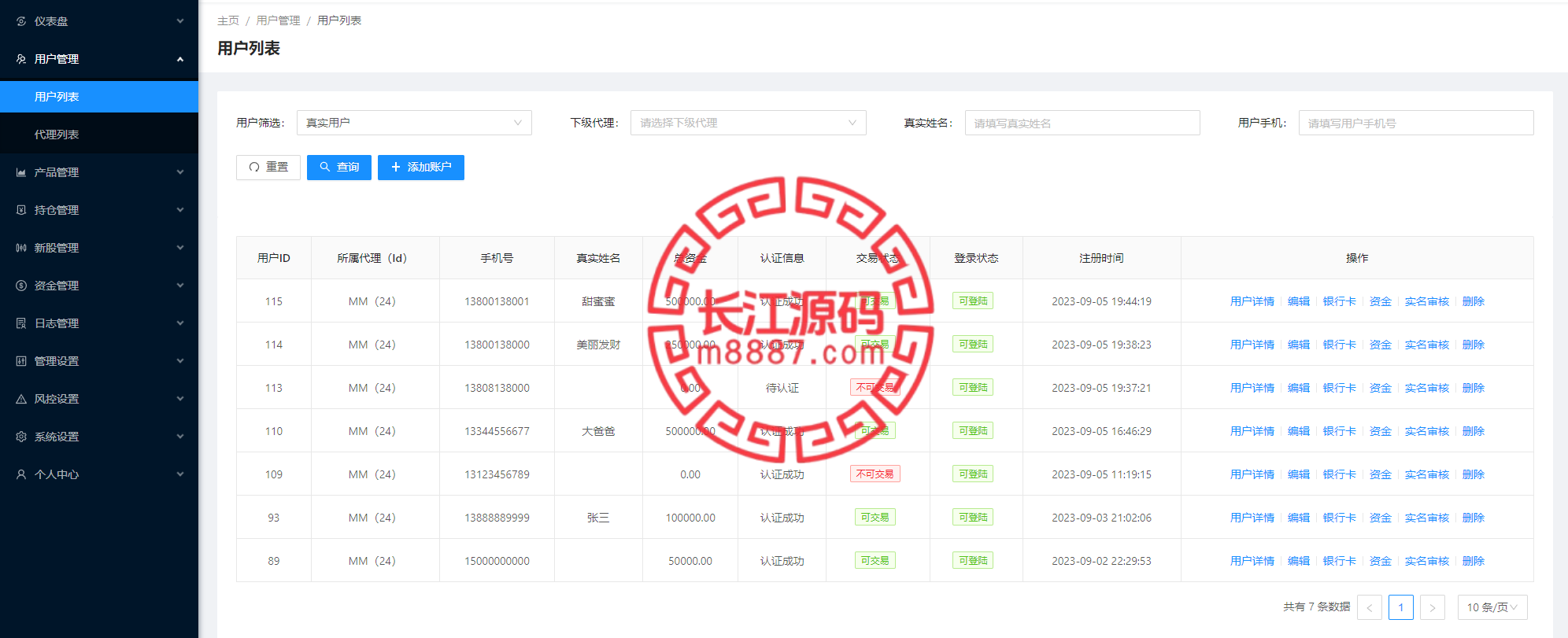Click the 添加账户 button
Viewport: 1568px width, 638px height.
pyautogui.click(x=421, y=168)
